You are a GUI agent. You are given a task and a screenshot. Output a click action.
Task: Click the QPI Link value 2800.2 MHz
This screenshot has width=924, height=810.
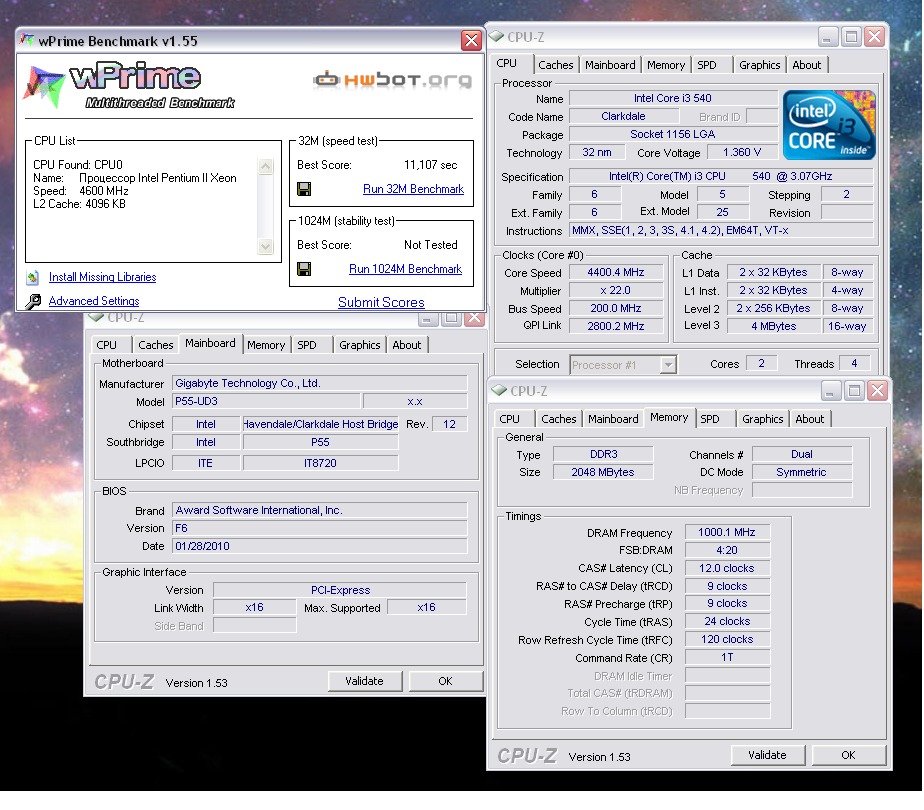(x=616, y=326)
